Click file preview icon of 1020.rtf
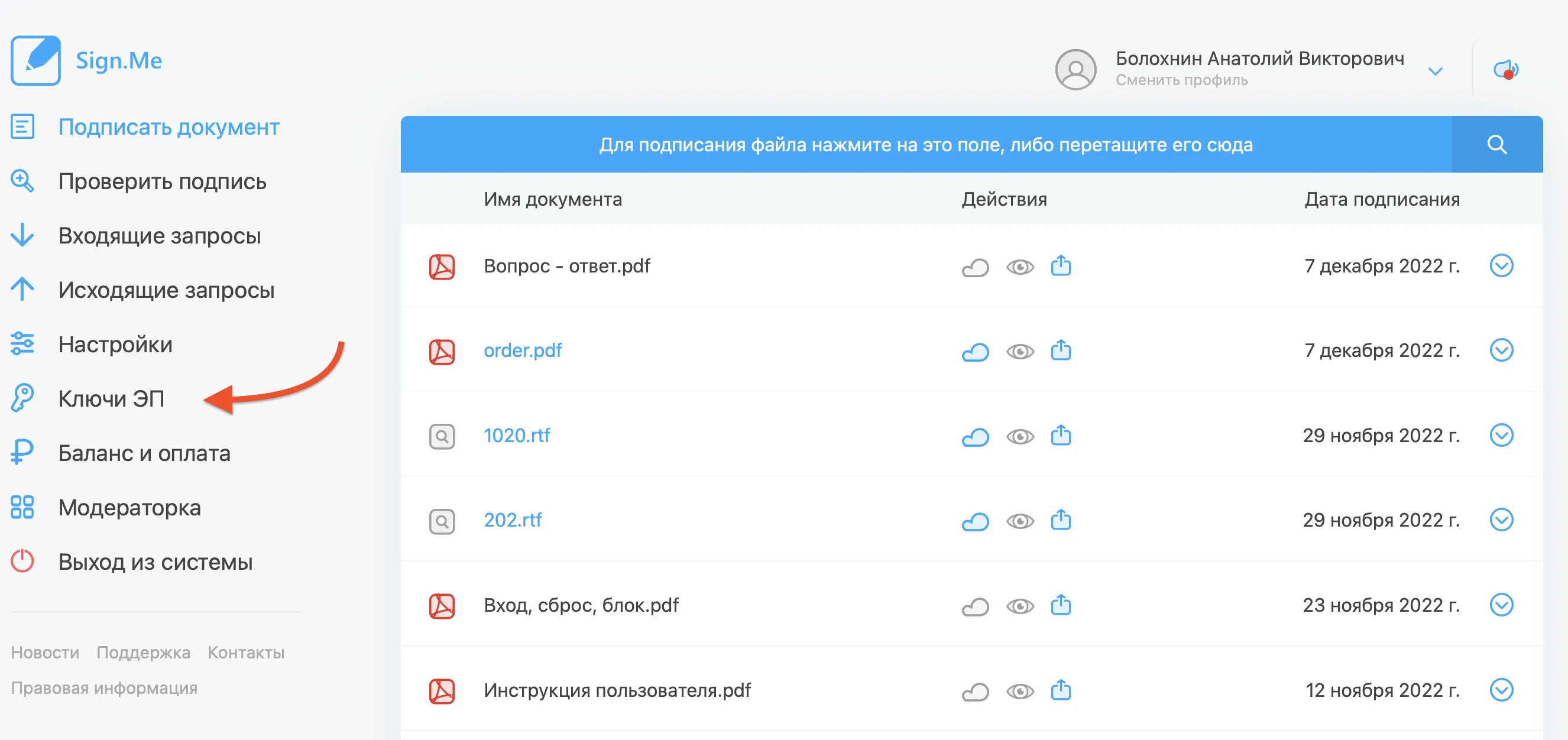1568x740 pixels. point(442,436)
